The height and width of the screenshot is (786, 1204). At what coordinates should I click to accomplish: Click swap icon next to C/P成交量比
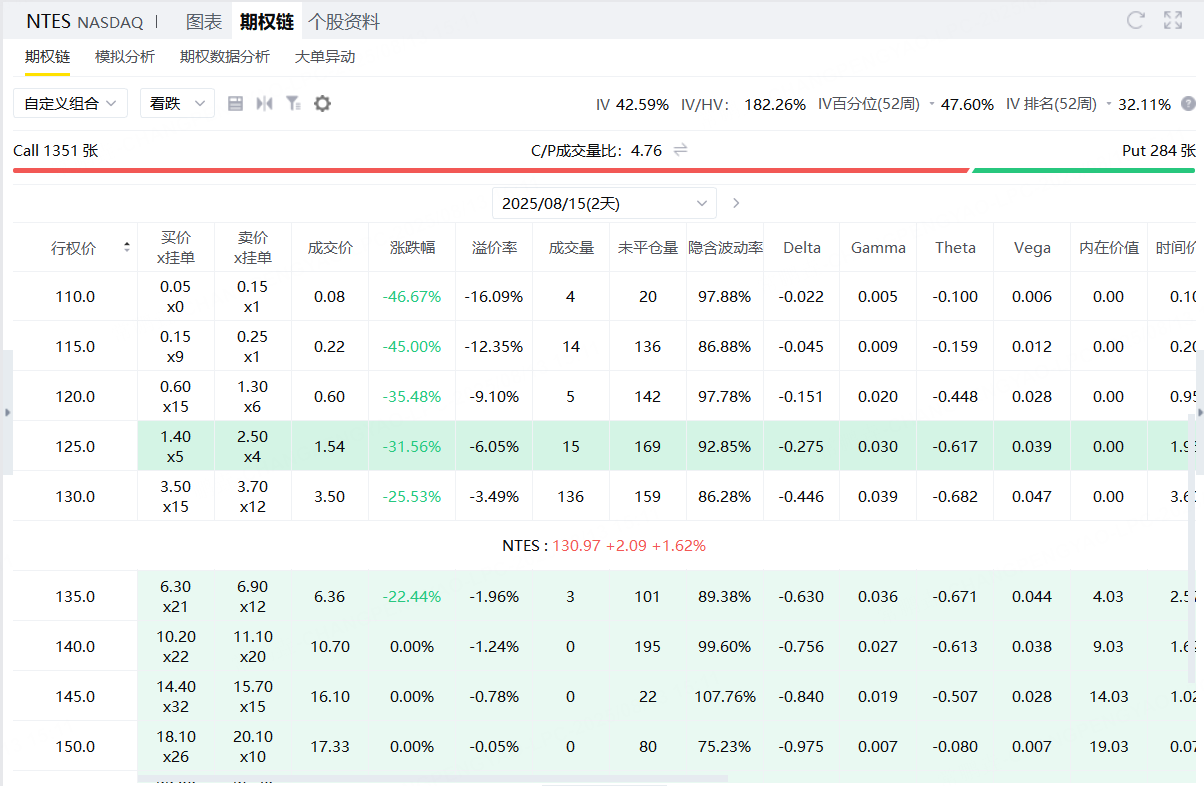tap(680, 150)
